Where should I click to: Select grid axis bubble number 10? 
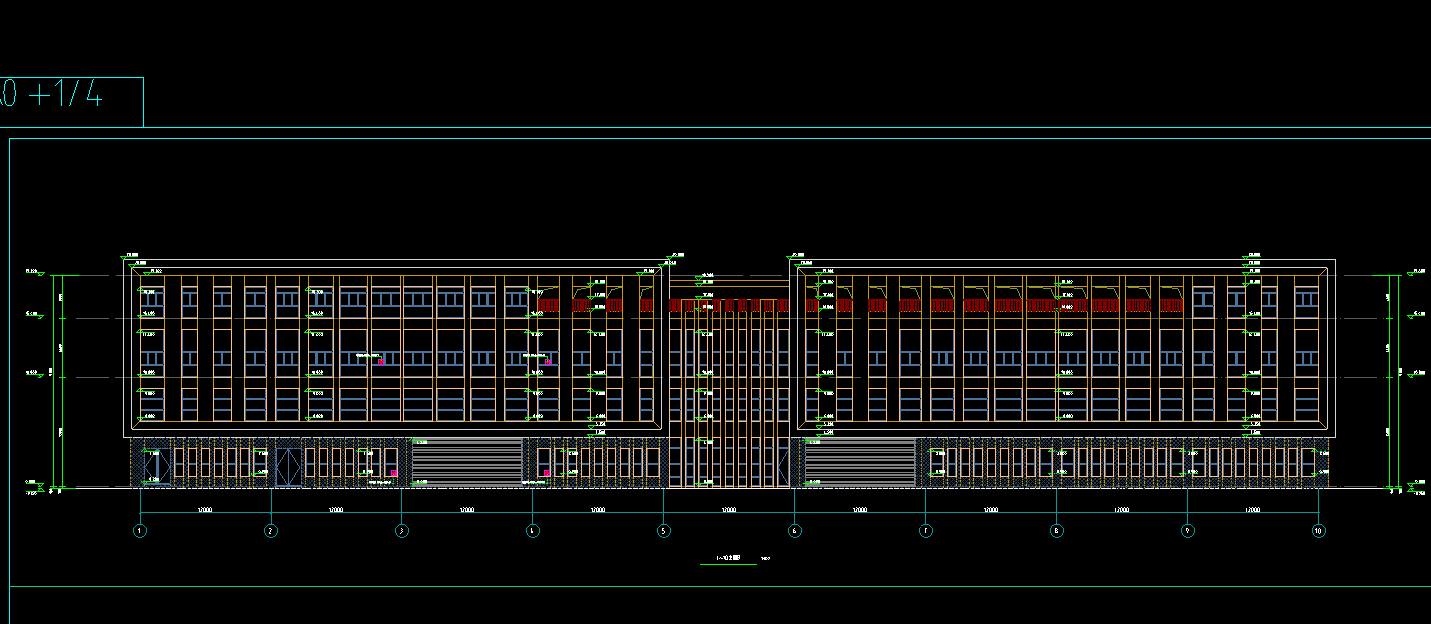point(1319,531)
